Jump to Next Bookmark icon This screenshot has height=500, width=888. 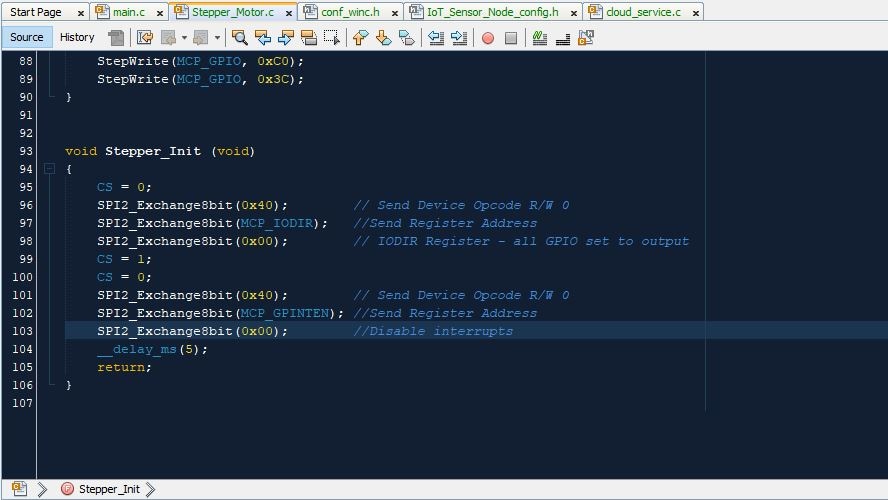tap(383, 38)
